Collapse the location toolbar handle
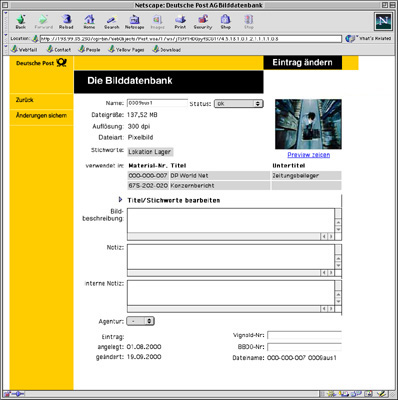Screen dimensions: 398x400 [6, 38]
